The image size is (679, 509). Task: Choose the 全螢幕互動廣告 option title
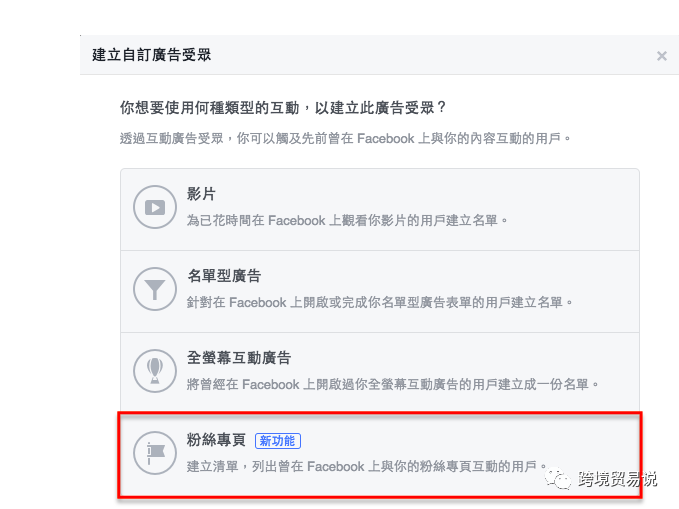point(239,357)
